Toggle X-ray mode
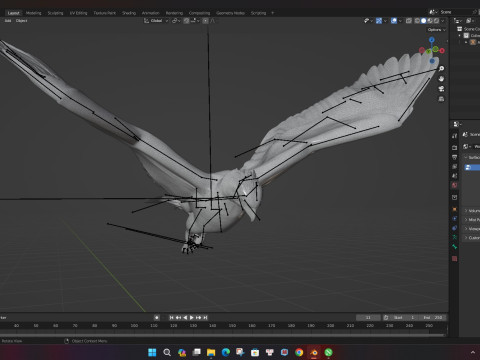The height and width of the screenshot is (360, 480). pos(409,21)
